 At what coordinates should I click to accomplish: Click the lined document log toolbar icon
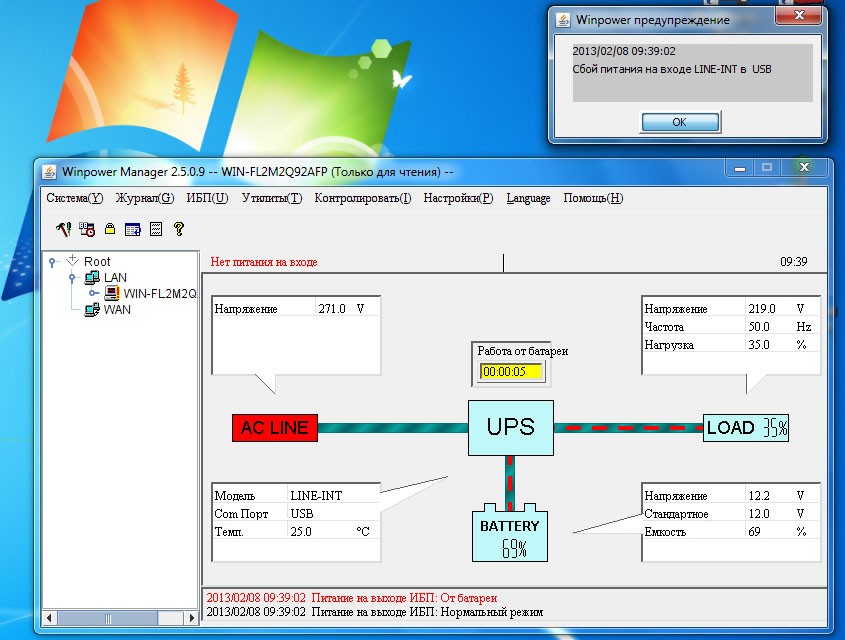(x=155, y=229)
